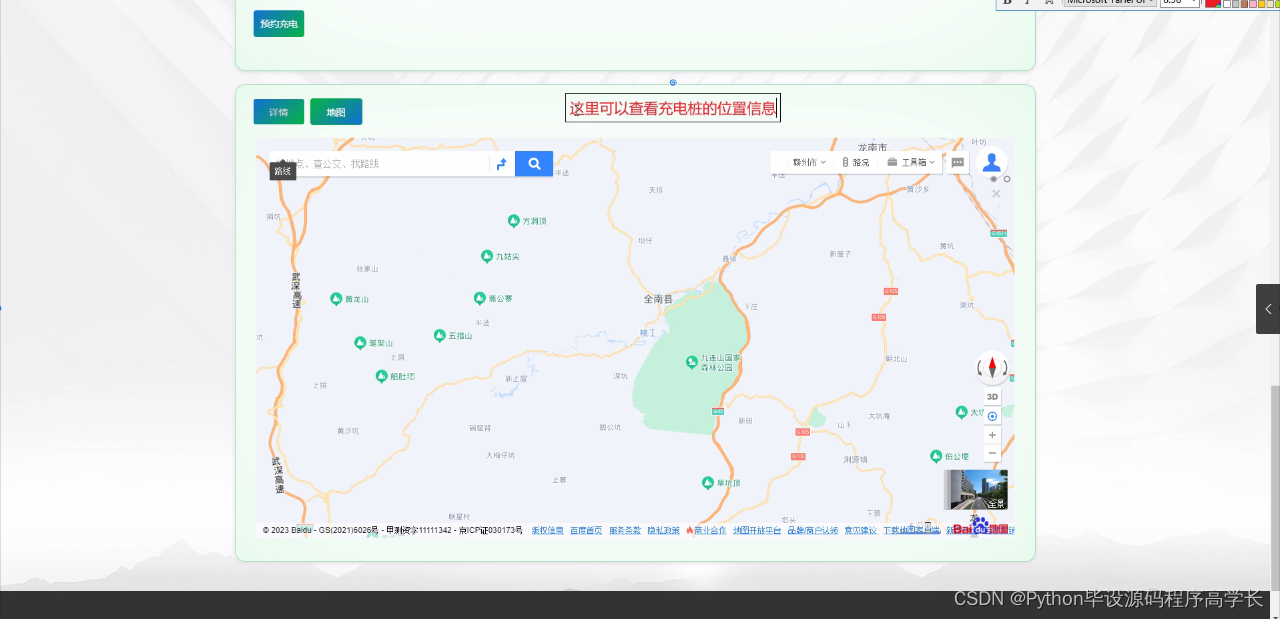Click the feedback message bubble icon
This screenshot has height=619, width=1280.
[x=958, y=162]
